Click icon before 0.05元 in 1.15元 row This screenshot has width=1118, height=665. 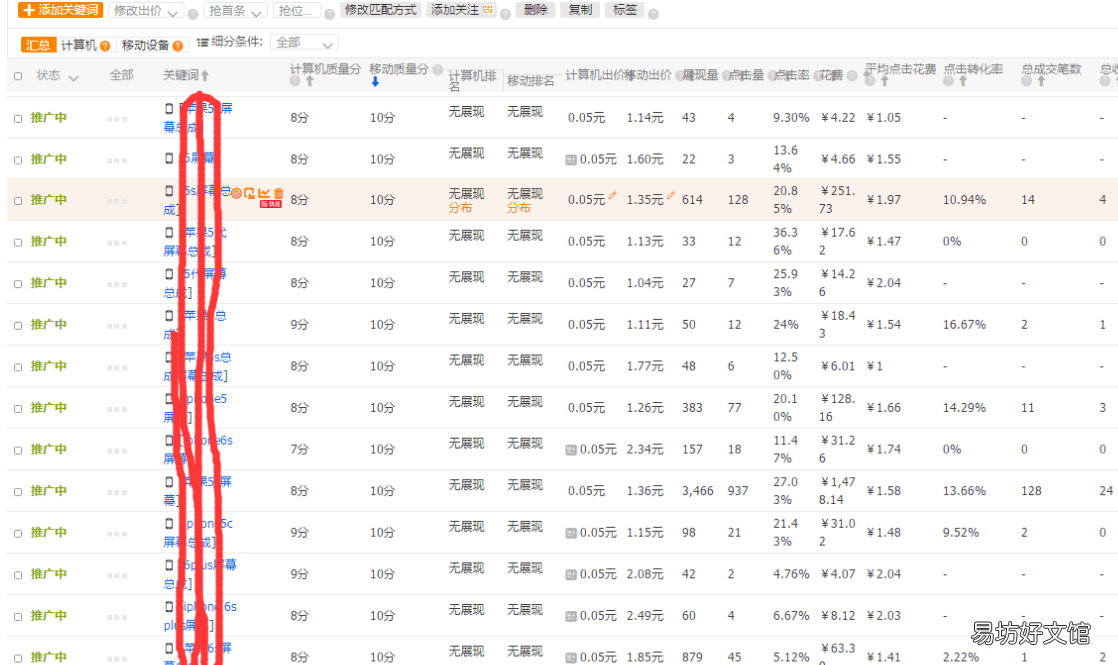coord(571,533)
